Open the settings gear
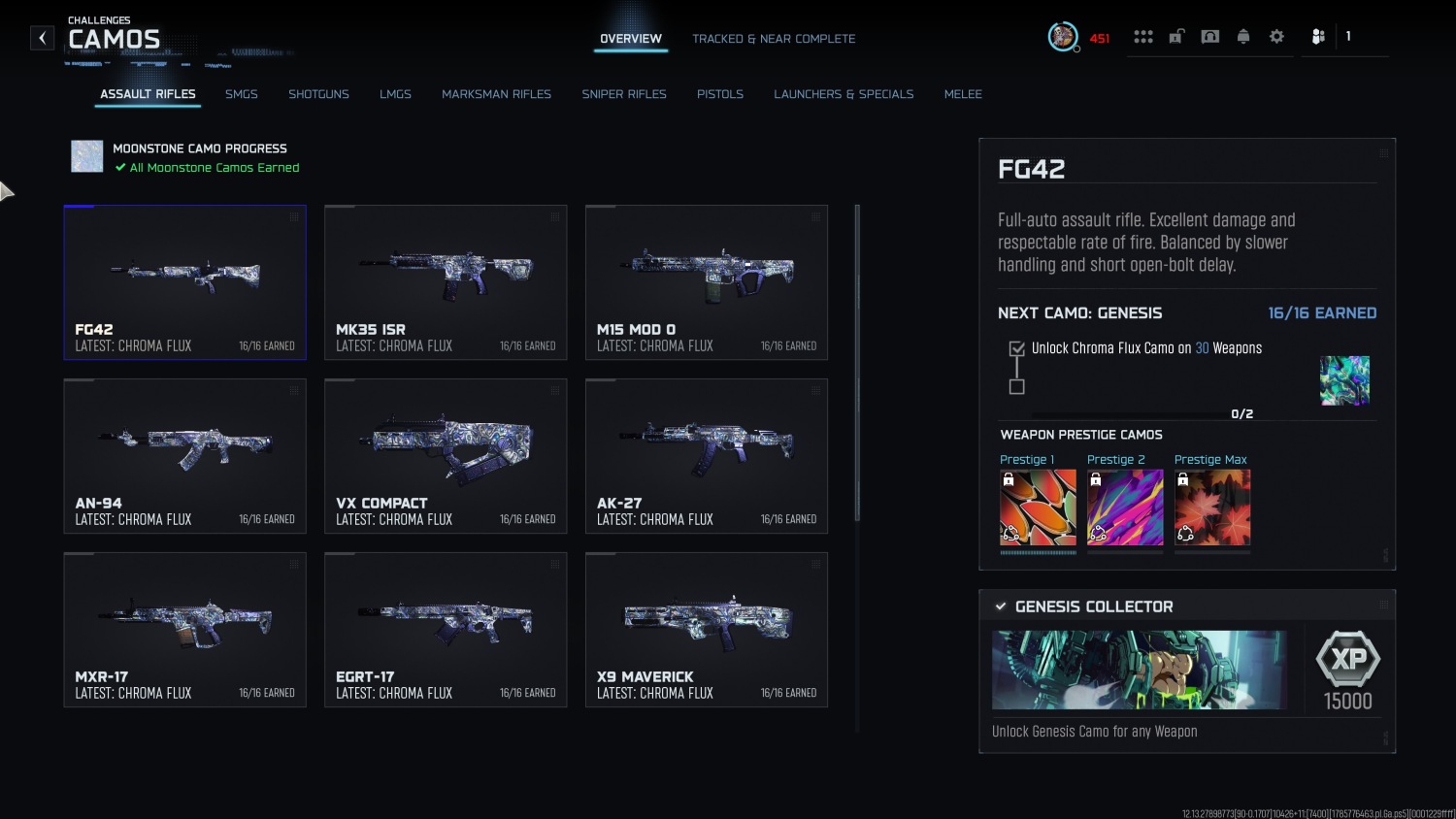The image size is (1456, 819). pyautogui.click(x=1276, y=37)
